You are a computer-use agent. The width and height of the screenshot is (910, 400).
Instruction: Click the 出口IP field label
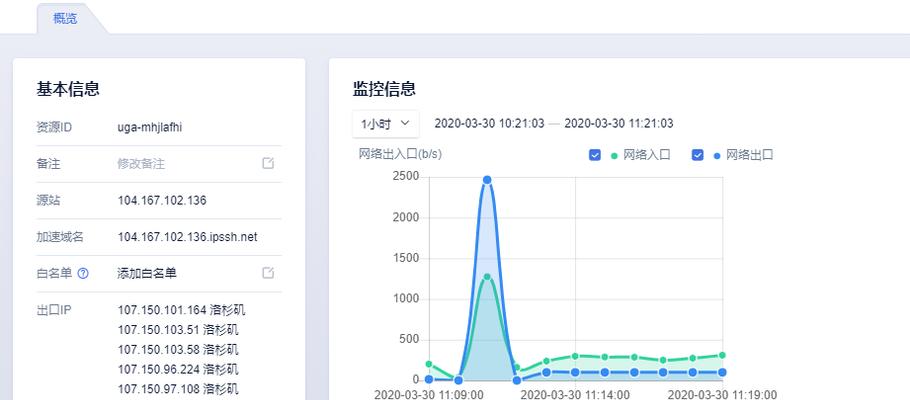coord(53,310)
